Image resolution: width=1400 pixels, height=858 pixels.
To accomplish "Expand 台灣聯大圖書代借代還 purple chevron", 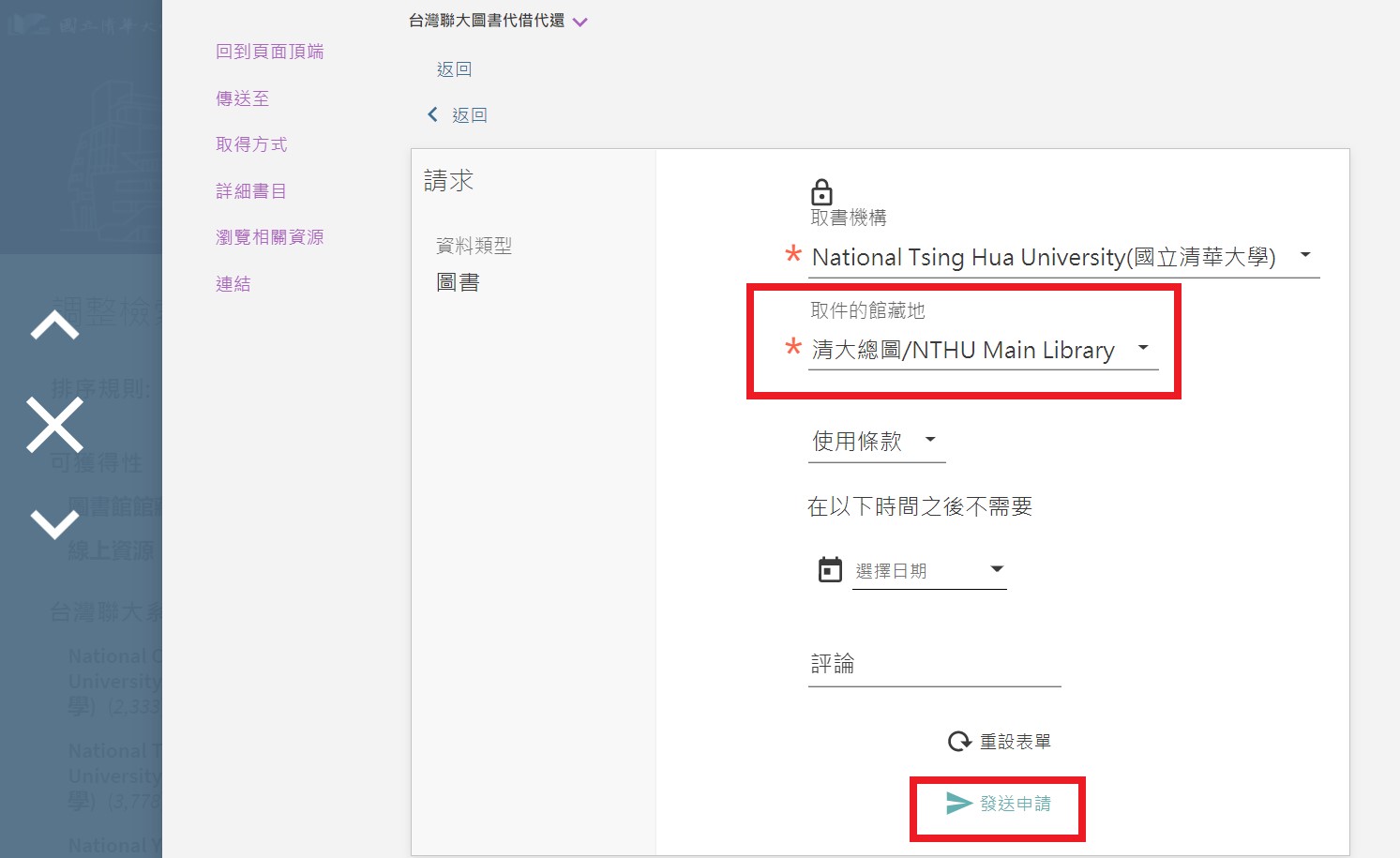I will tap(580, 23).
